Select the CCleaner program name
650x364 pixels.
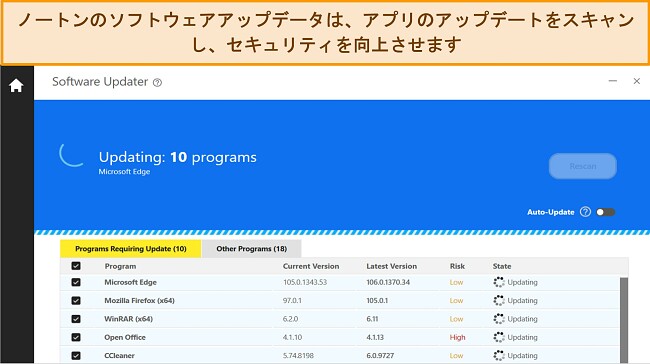click(x=119, y=355)
